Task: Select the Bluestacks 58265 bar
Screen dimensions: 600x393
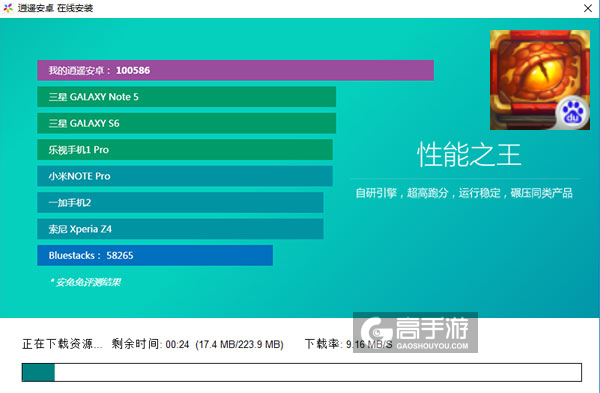Action: click(x=155, y=255)
